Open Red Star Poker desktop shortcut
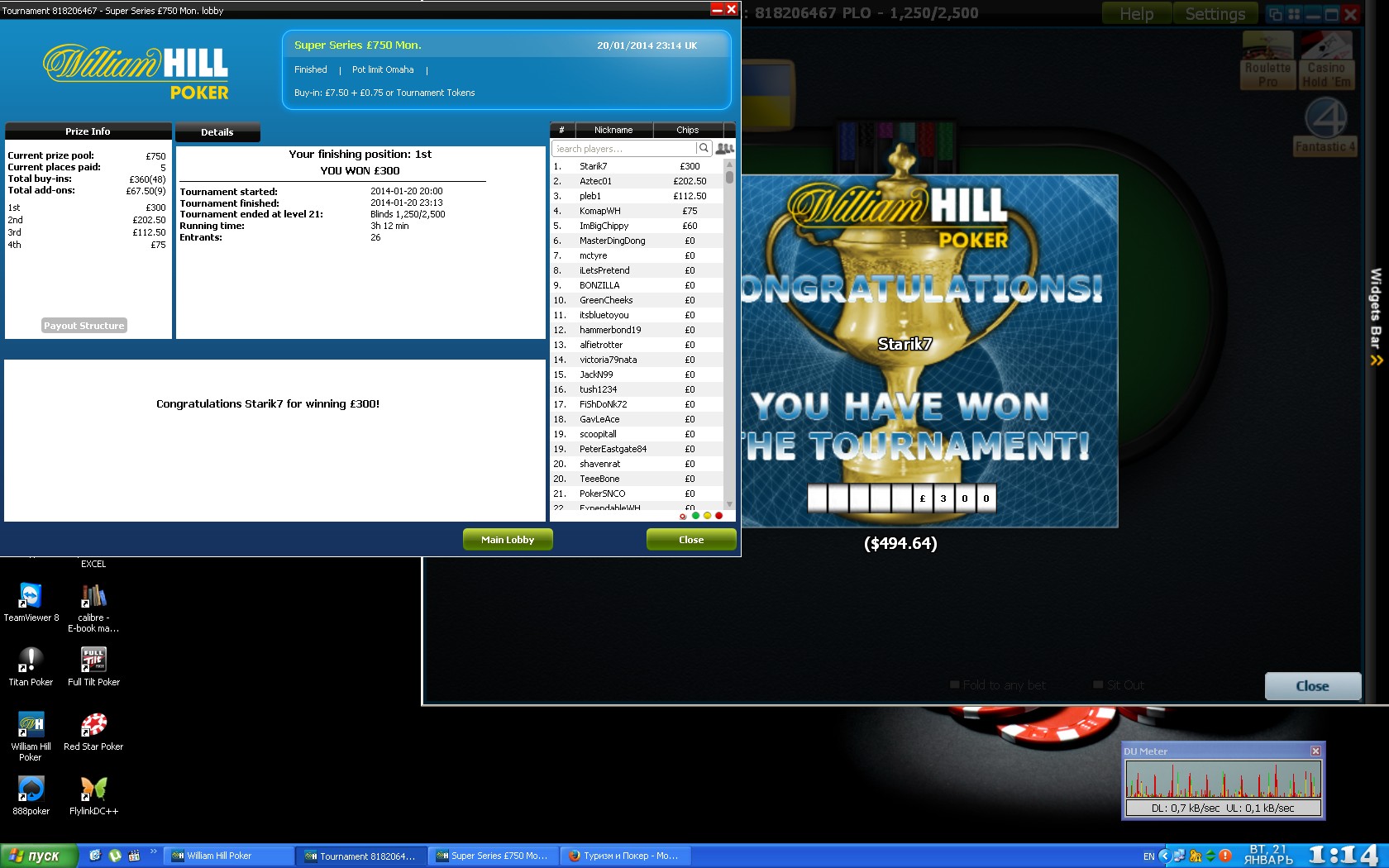 tap(93, 731)
